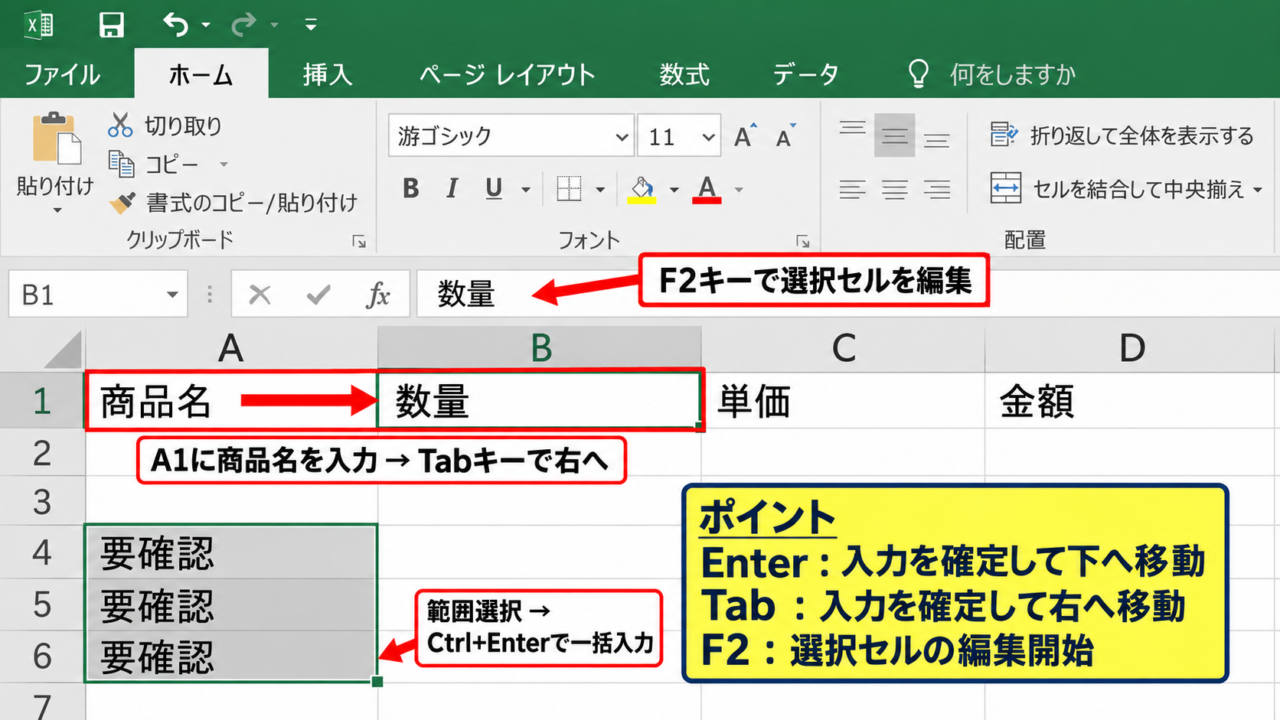Toggle bold formatting
This screenshot has height=720, width=1280.
point(410,188)
